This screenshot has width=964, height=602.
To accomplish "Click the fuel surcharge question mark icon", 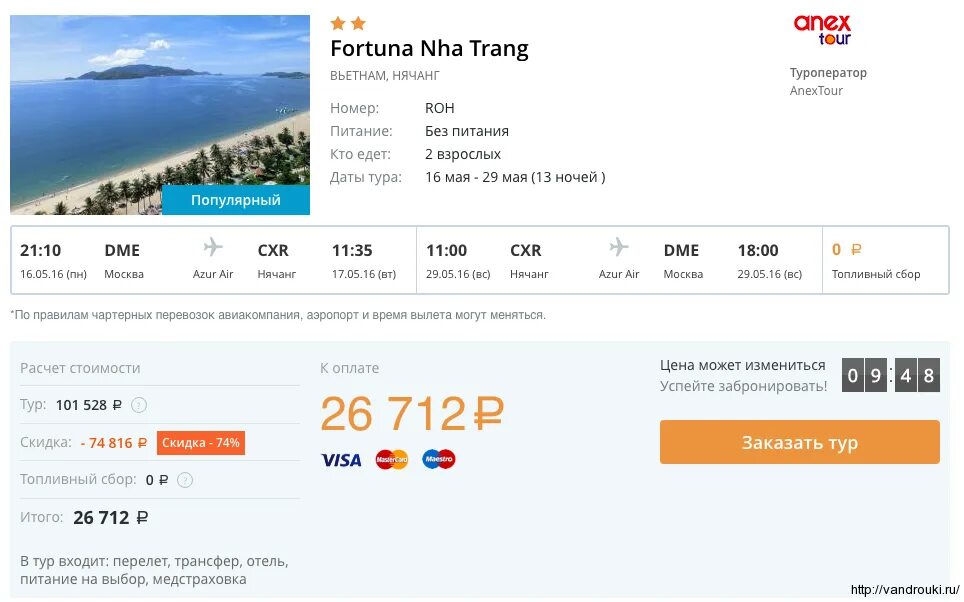I will click(x=185, y=480).
